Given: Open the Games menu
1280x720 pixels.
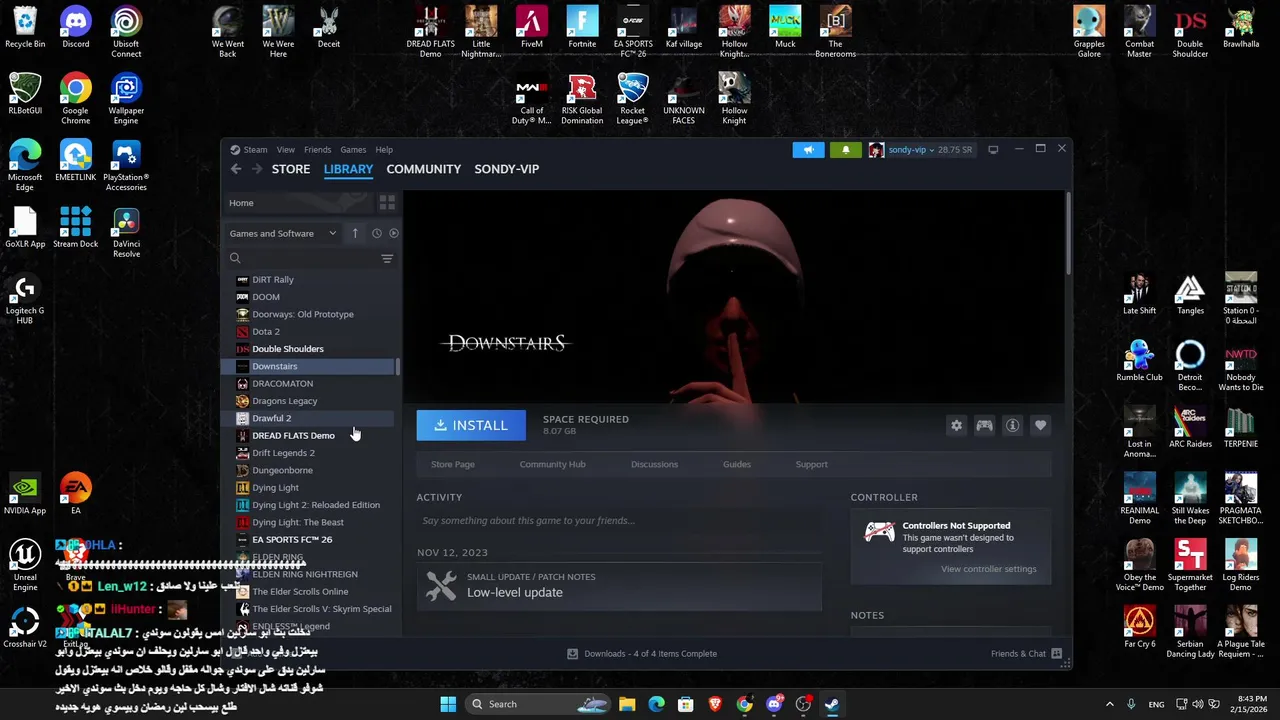Looking at the screenshot, I should coord(353,150).
